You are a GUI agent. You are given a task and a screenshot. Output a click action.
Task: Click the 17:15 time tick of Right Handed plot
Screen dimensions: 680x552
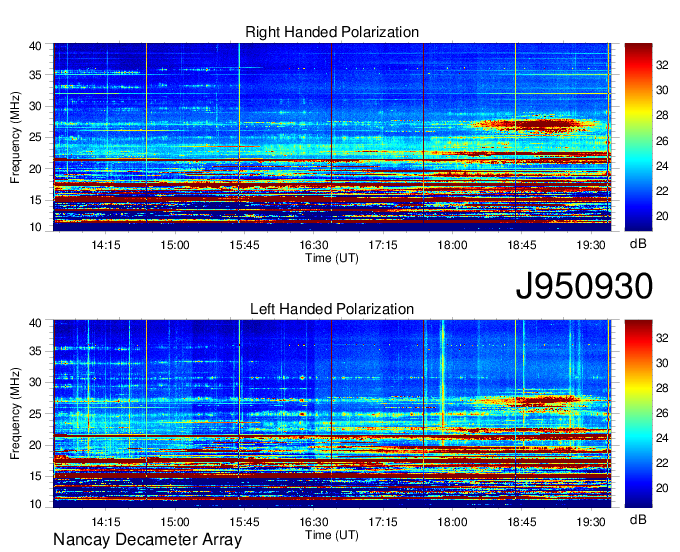click(383, 245)
